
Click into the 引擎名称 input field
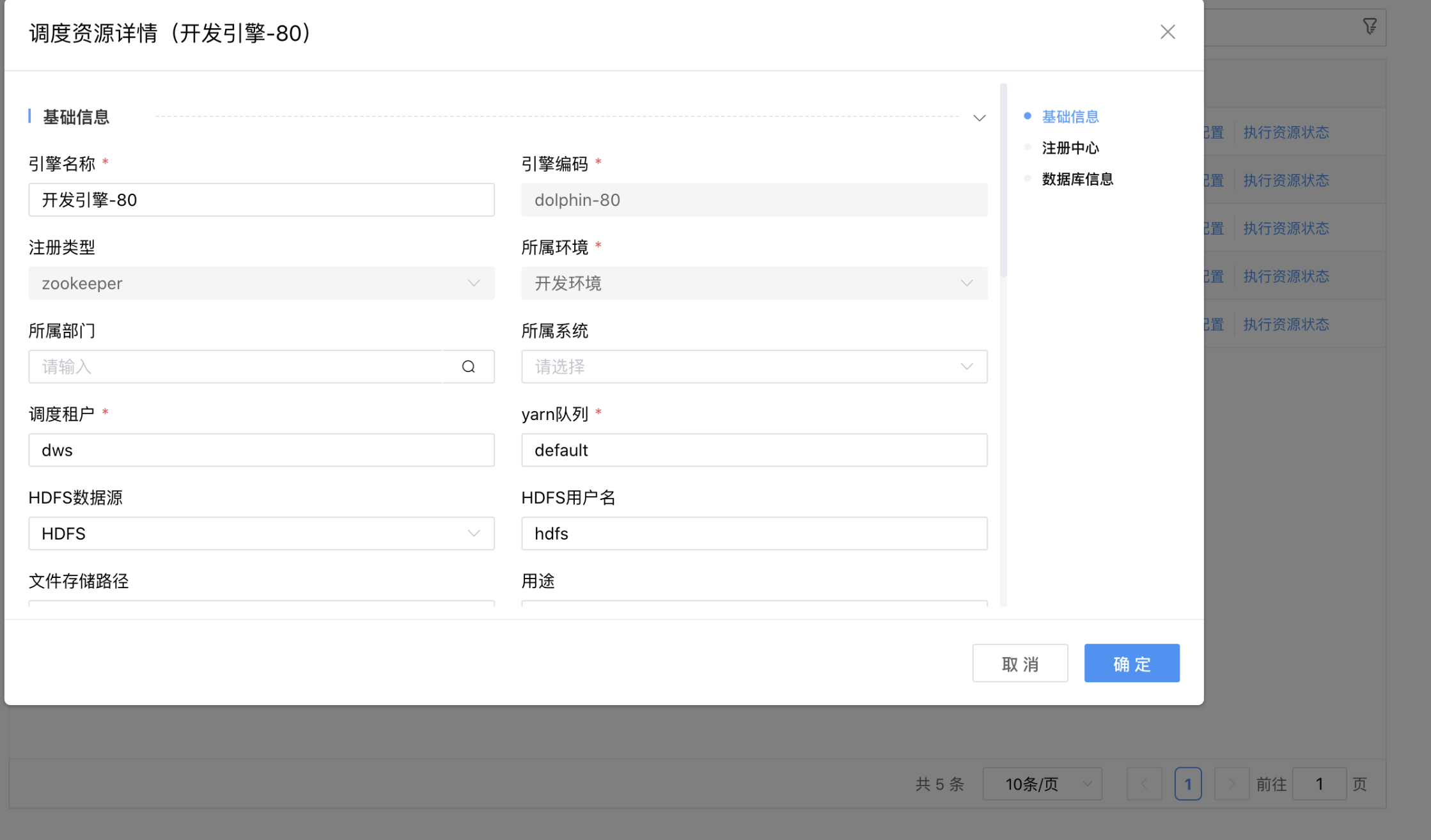[261, 199]
